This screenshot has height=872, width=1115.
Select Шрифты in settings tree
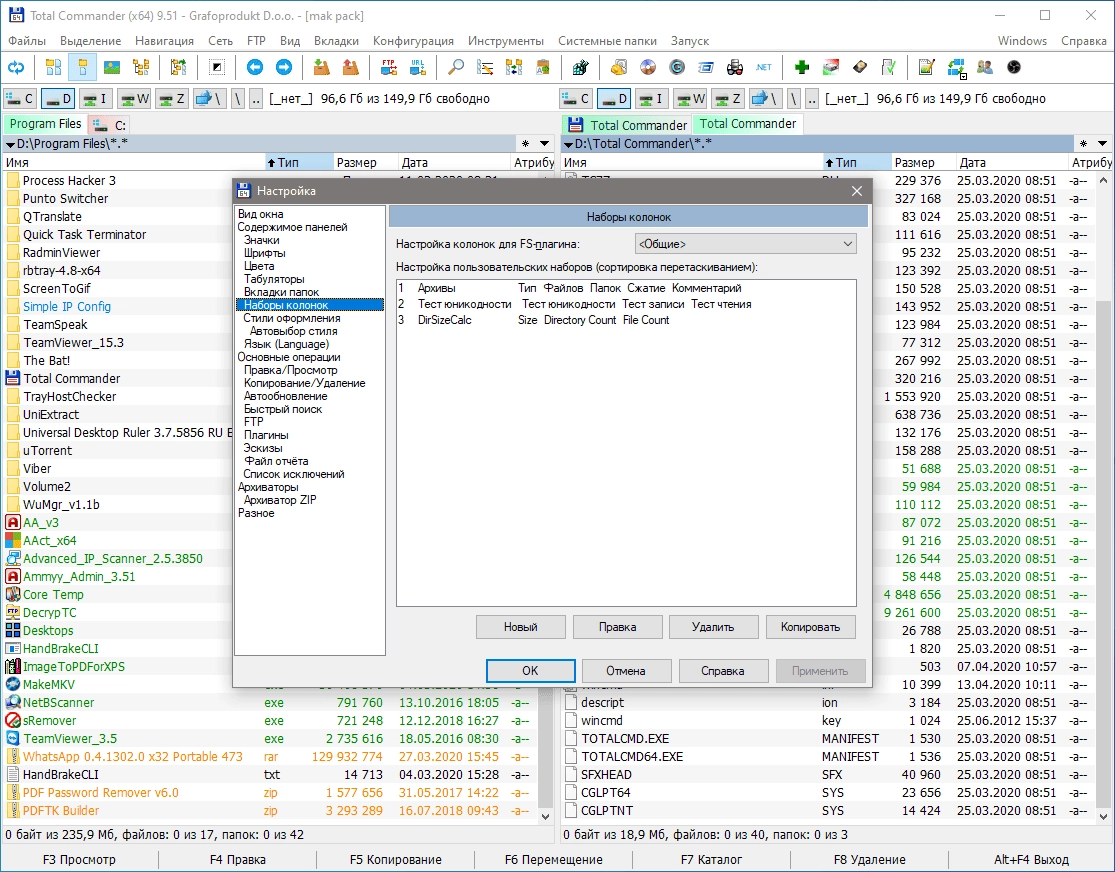point(265,252)
